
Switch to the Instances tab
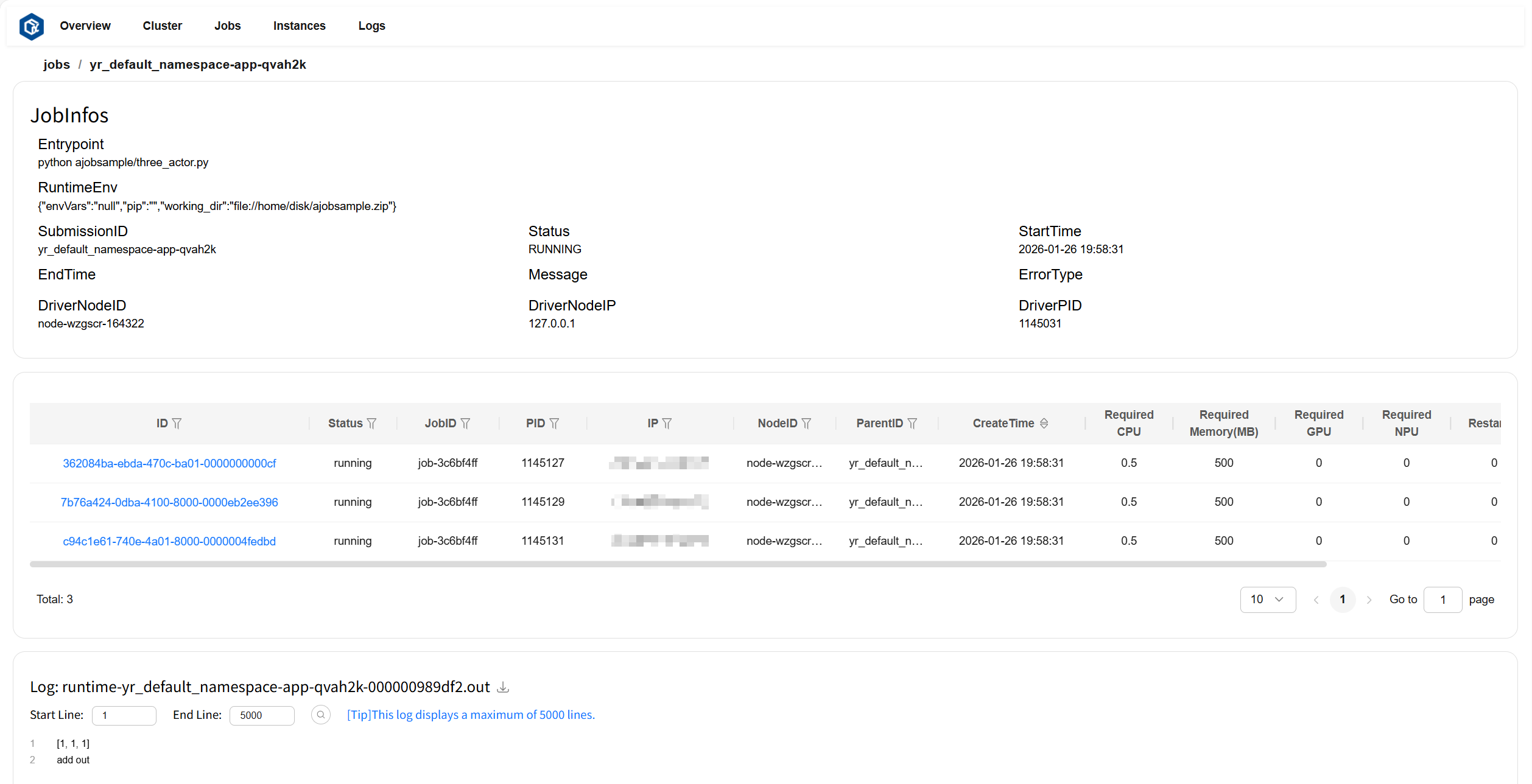pos(299,26)
